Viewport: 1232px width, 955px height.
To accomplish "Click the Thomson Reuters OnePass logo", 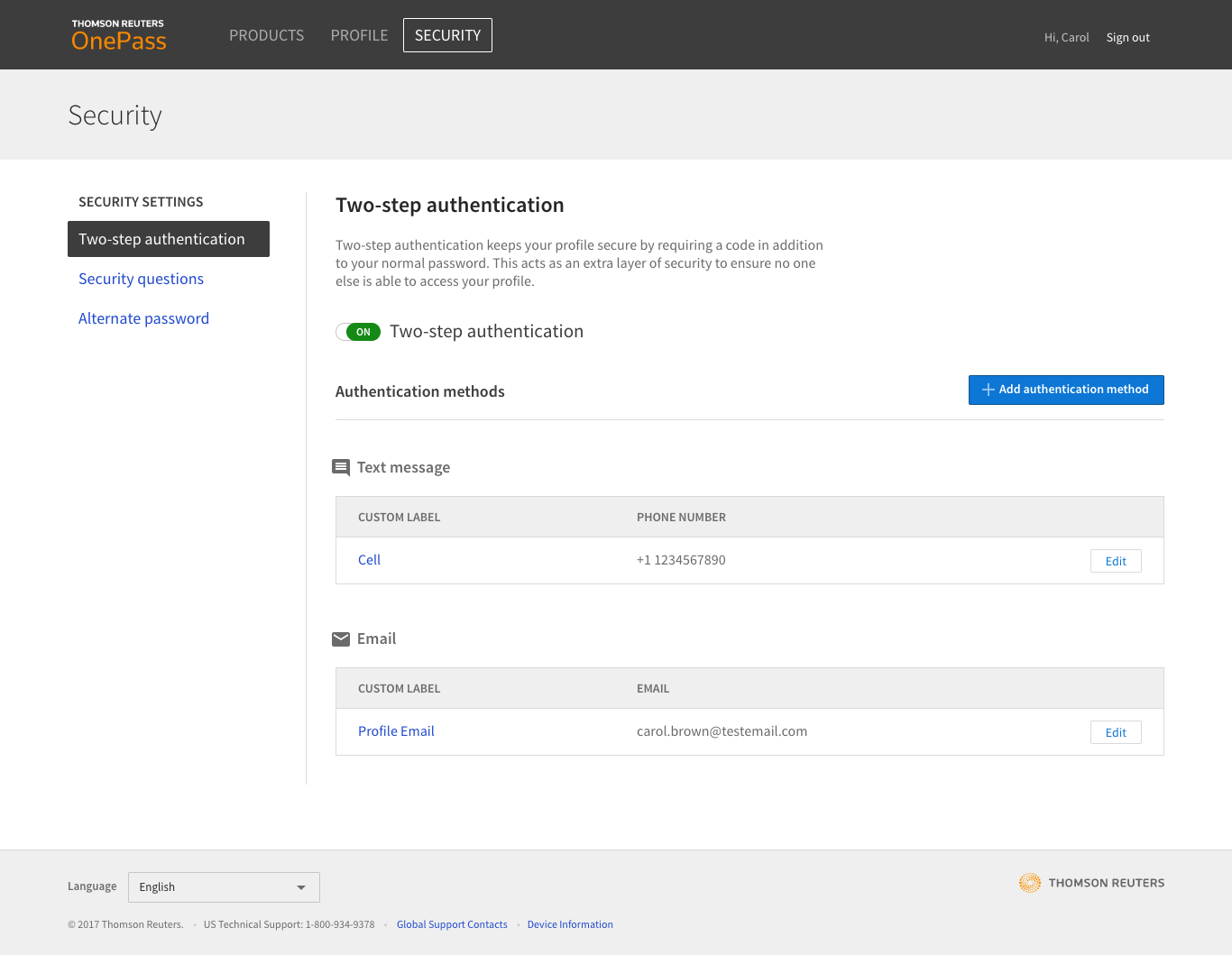I will tap(119, 35).
